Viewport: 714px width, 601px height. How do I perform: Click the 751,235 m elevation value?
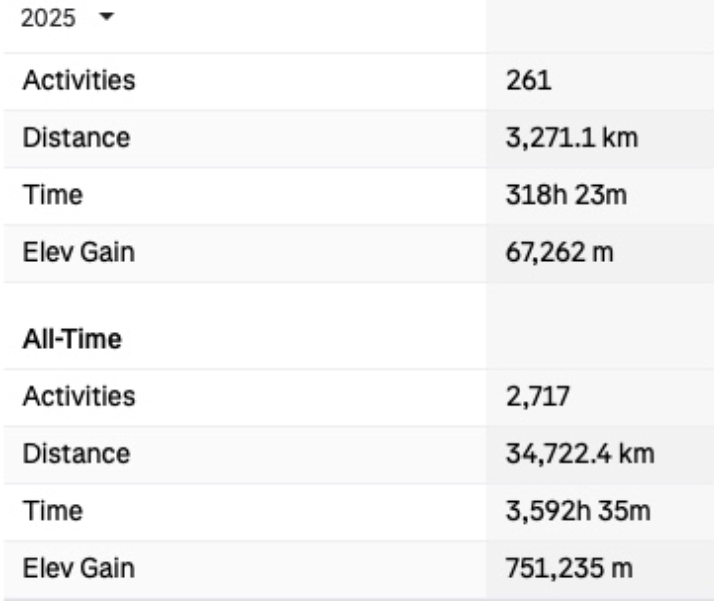click(570, 569)
